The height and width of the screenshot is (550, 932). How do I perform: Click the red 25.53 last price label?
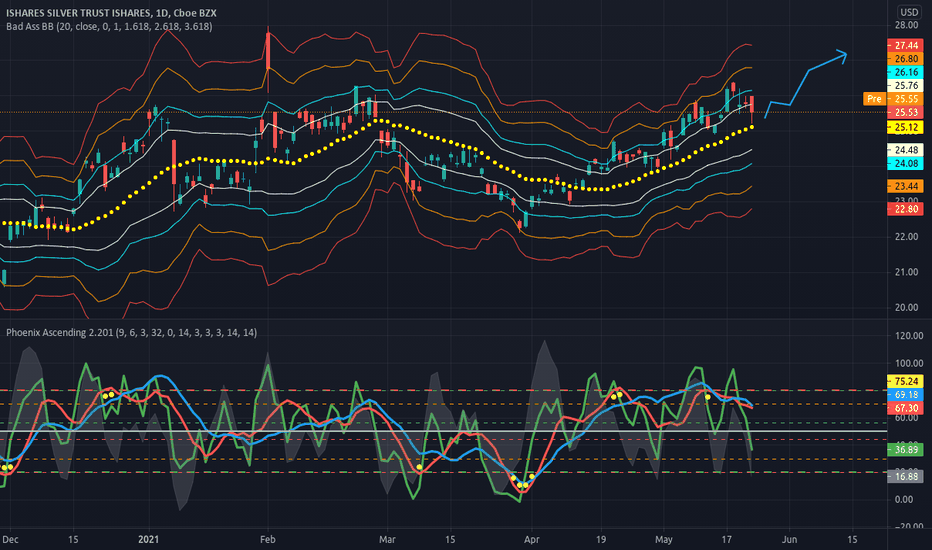coord(905,112)
